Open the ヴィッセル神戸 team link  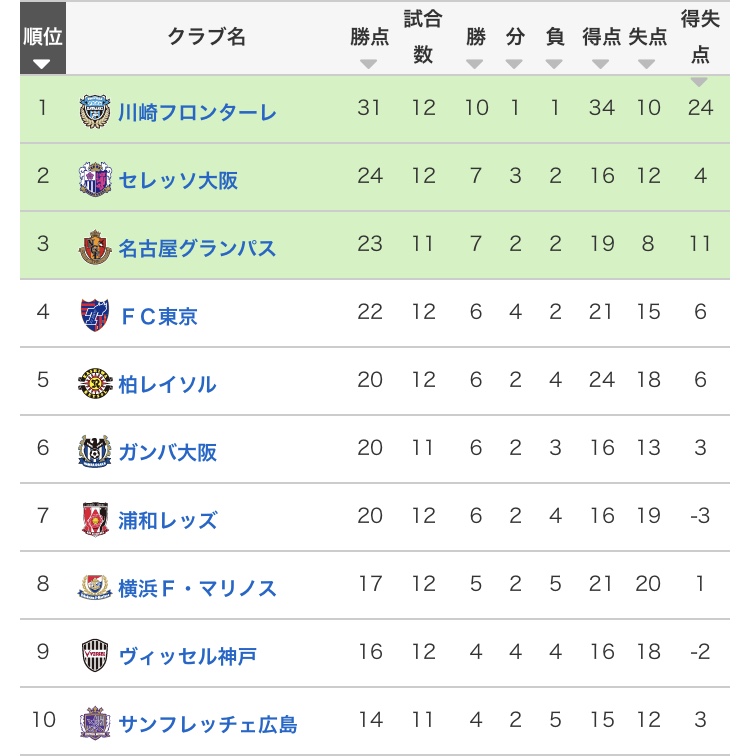pos(187,656)
